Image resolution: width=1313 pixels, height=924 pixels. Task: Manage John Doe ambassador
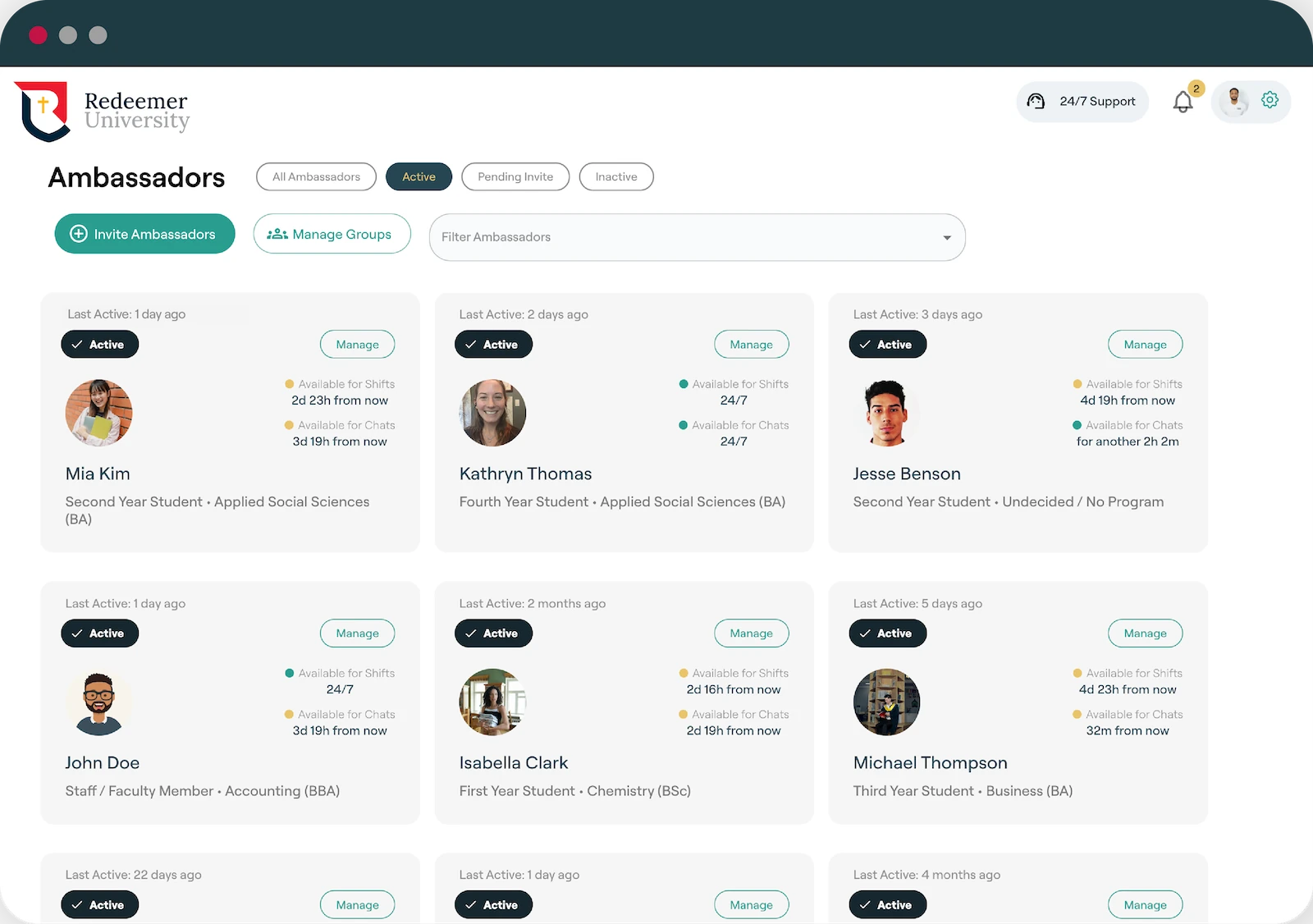coord(358,634)
